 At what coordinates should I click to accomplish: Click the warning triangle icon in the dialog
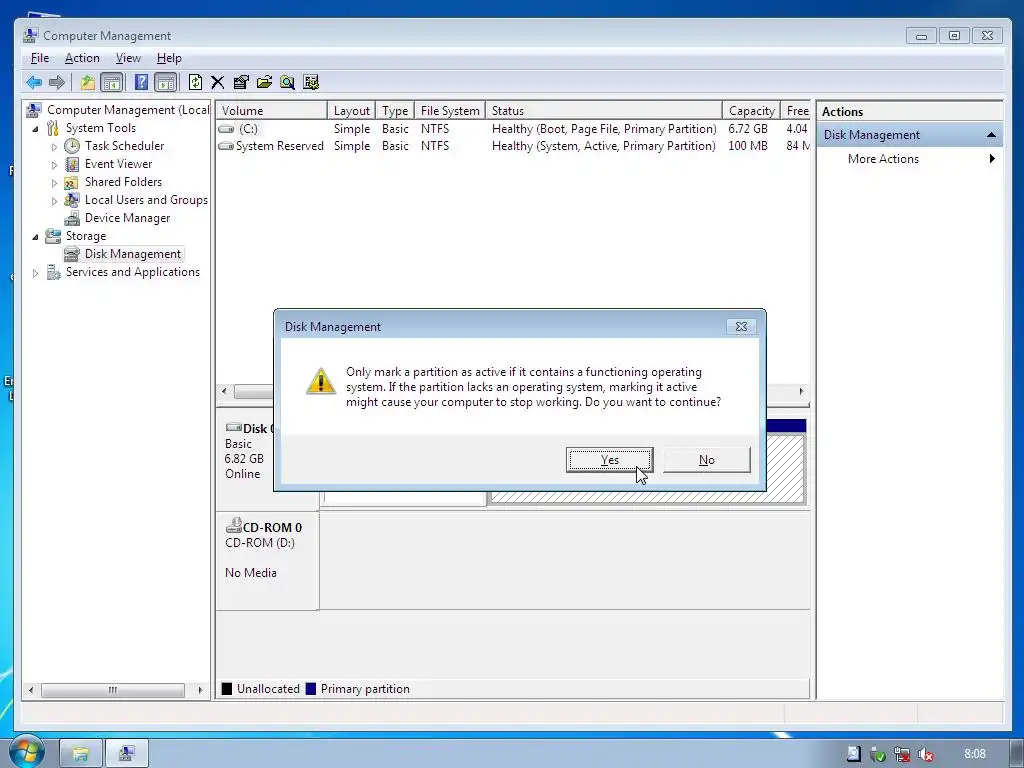point(321,381)
